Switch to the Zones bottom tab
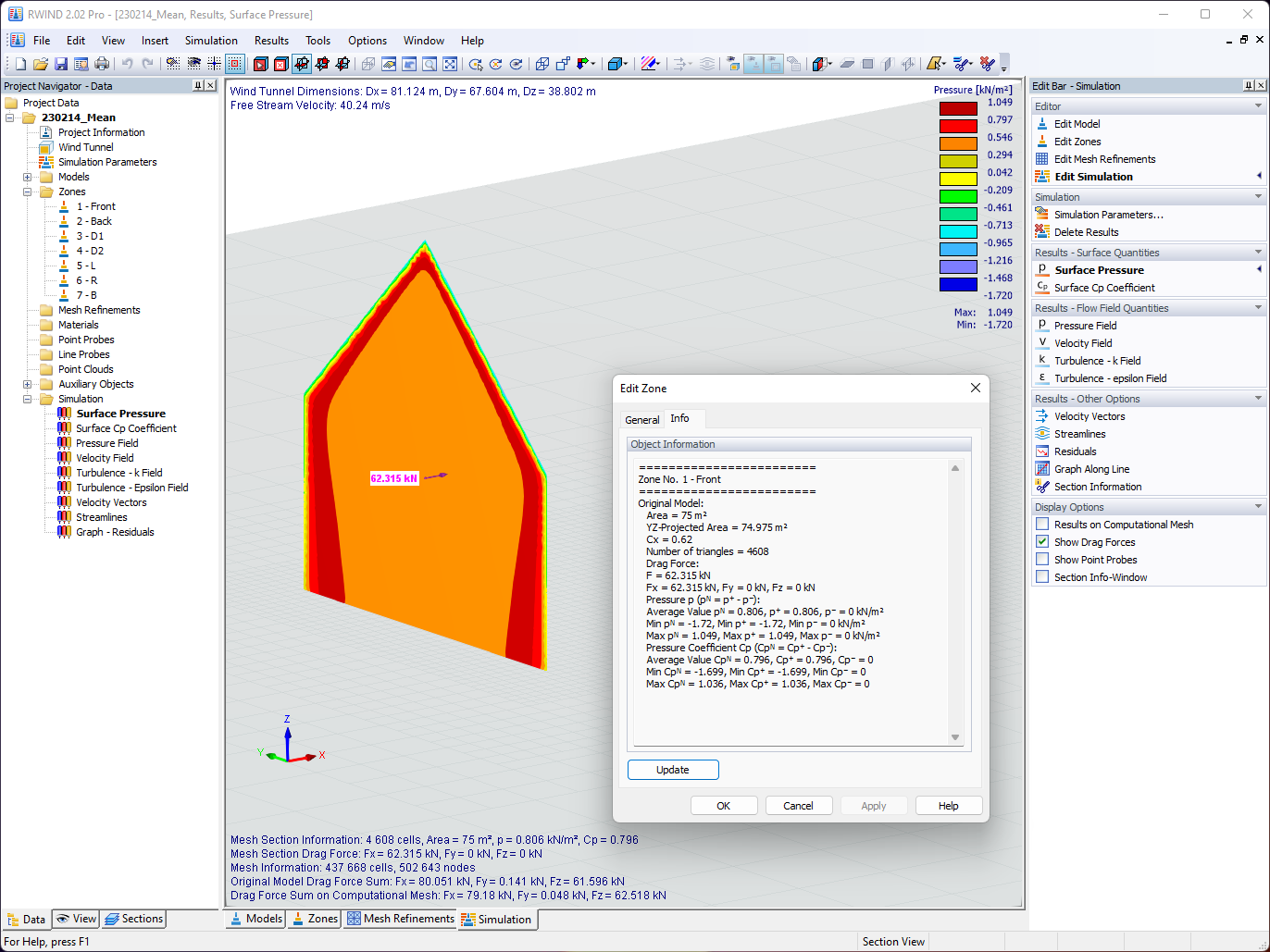Screen dimensions: 1270x952 [314, 919]
